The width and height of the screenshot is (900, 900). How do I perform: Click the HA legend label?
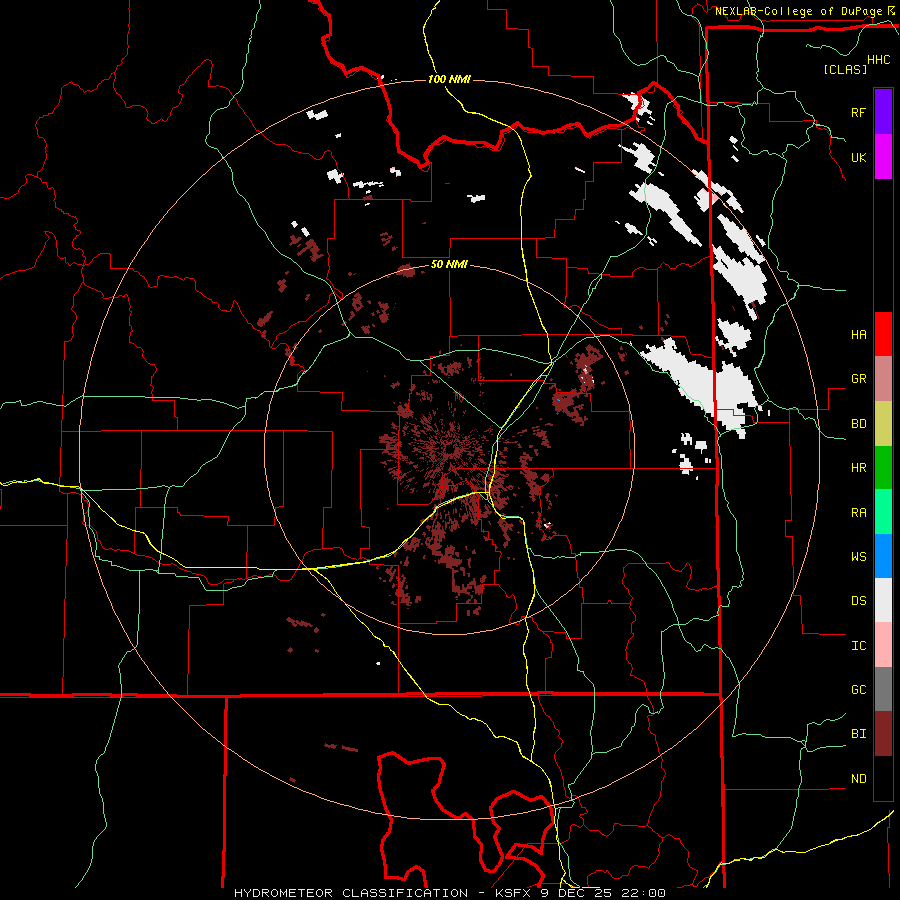tap(858, 335)
